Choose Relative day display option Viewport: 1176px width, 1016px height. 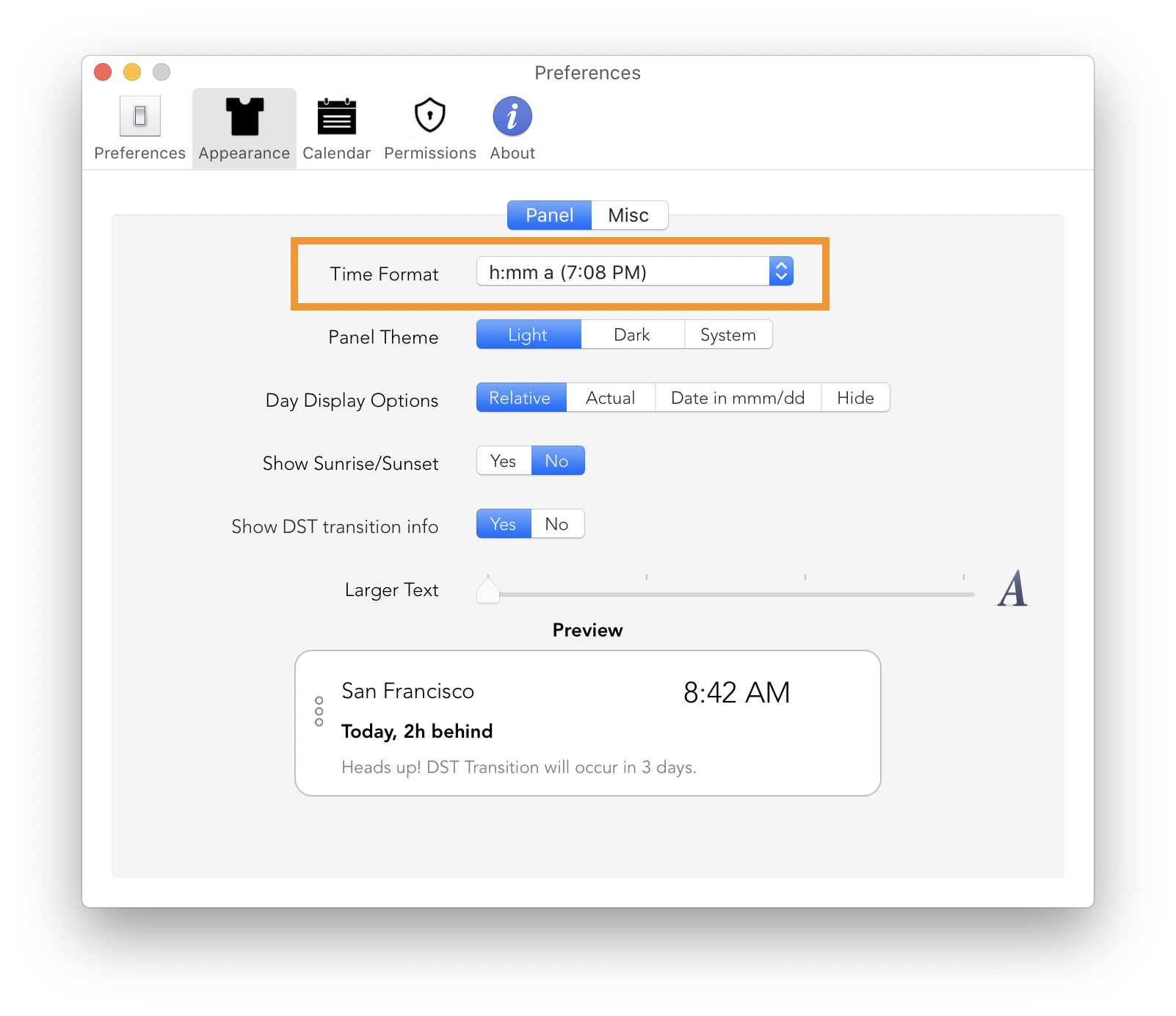coord(521,398)
